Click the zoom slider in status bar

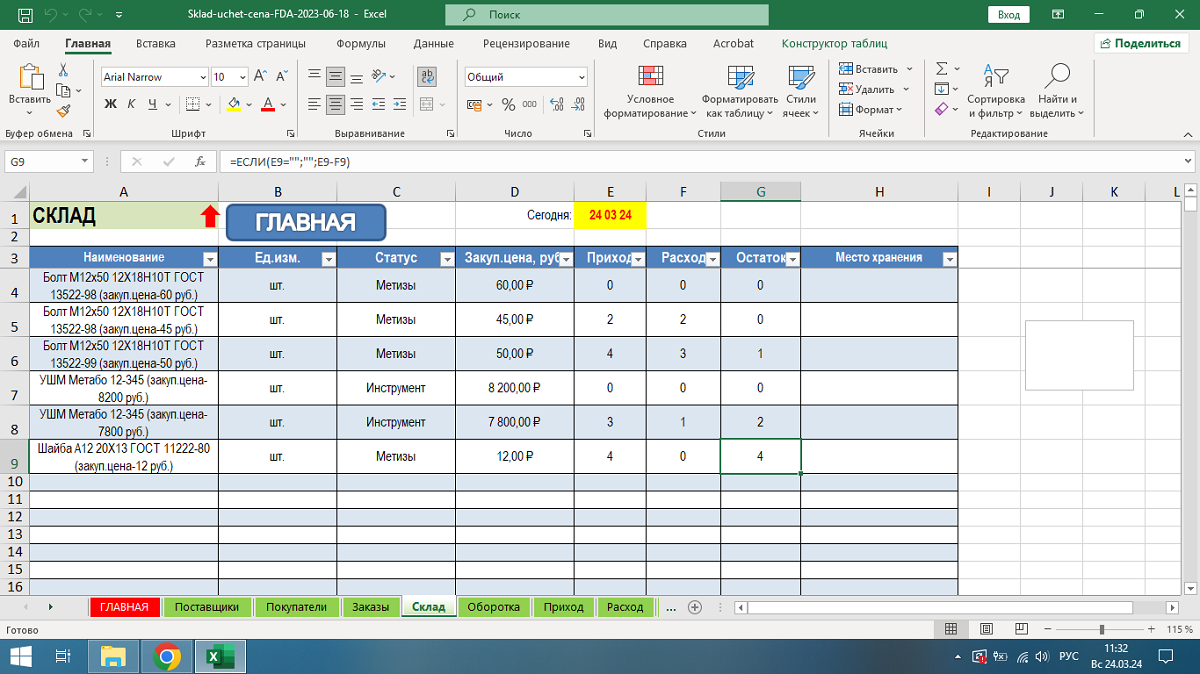point(1102,629)
